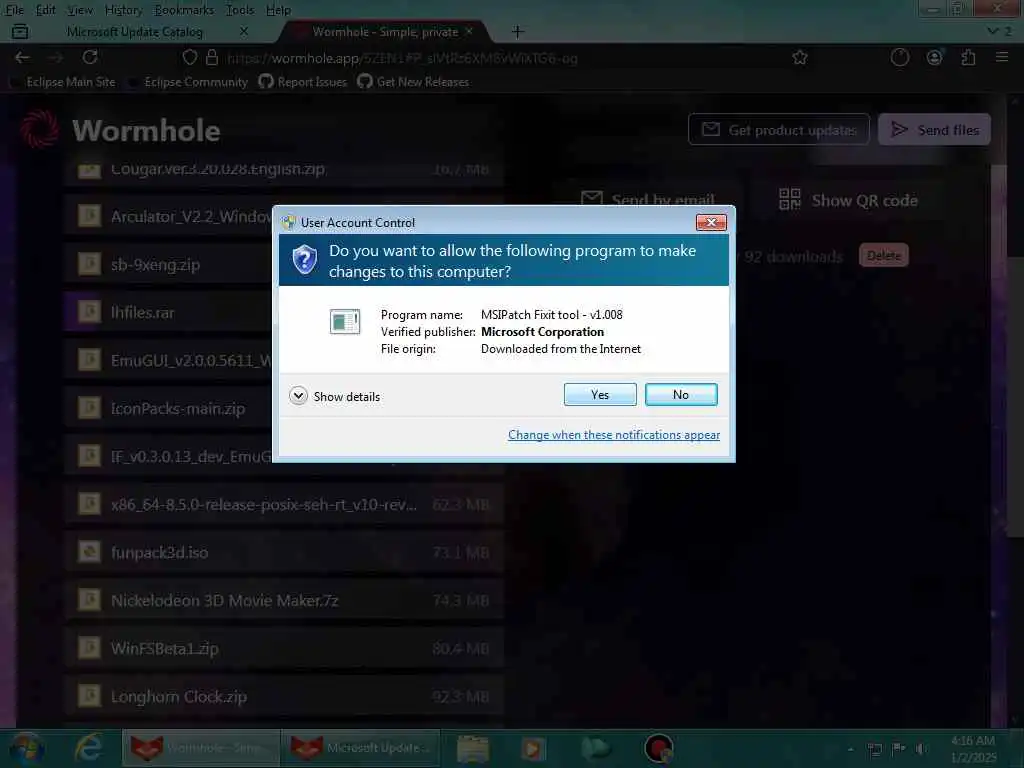Select WinFSBeta1.zip file row

tap(283, 648)
